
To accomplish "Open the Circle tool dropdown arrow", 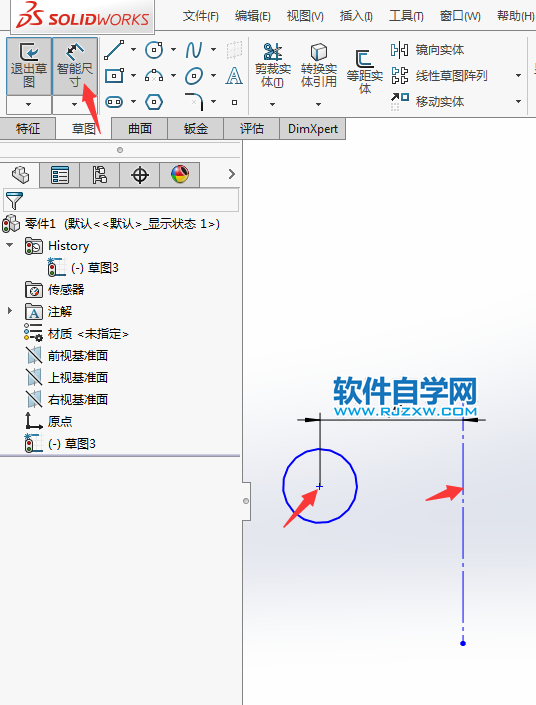I will (174, 50).
